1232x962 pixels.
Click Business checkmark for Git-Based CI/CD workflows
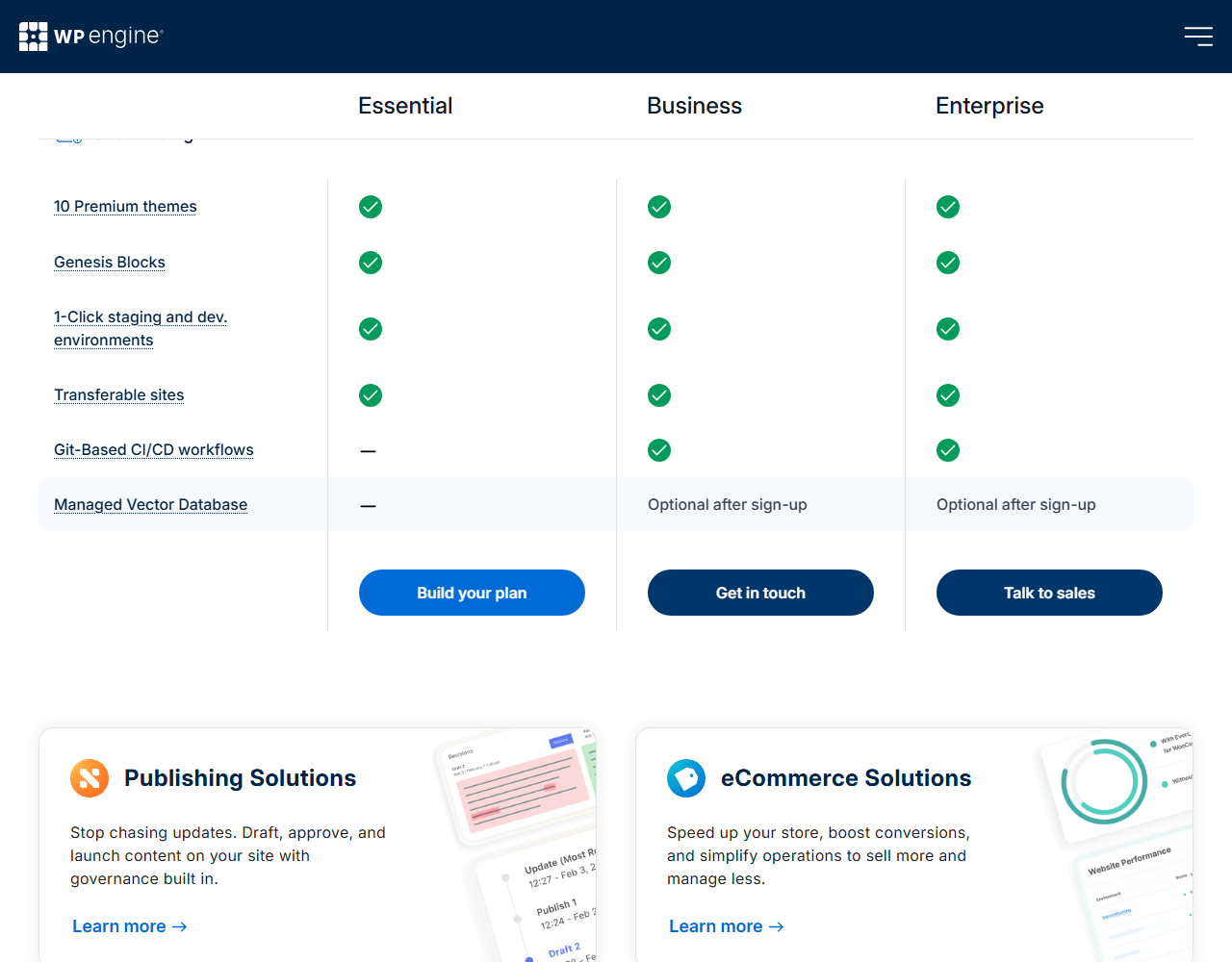659,450
